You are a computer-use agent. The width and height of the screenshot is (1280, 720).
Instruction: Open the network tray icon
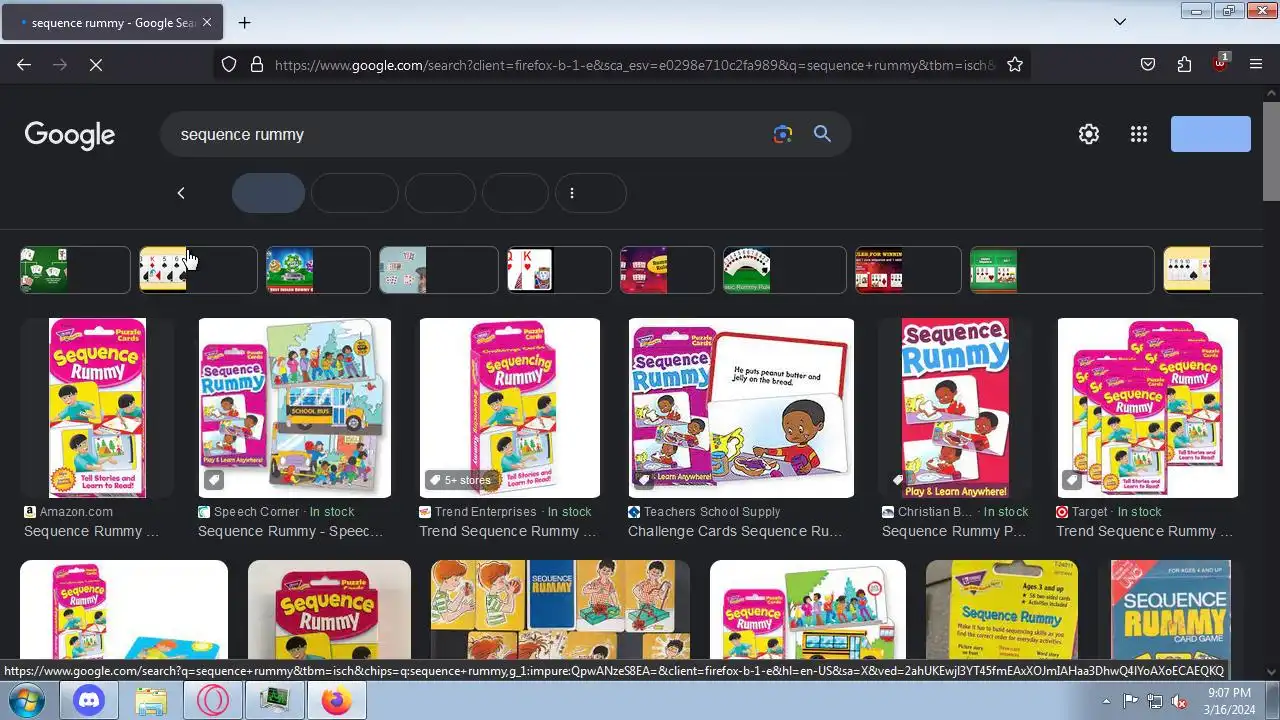(x=1155, y=701)
